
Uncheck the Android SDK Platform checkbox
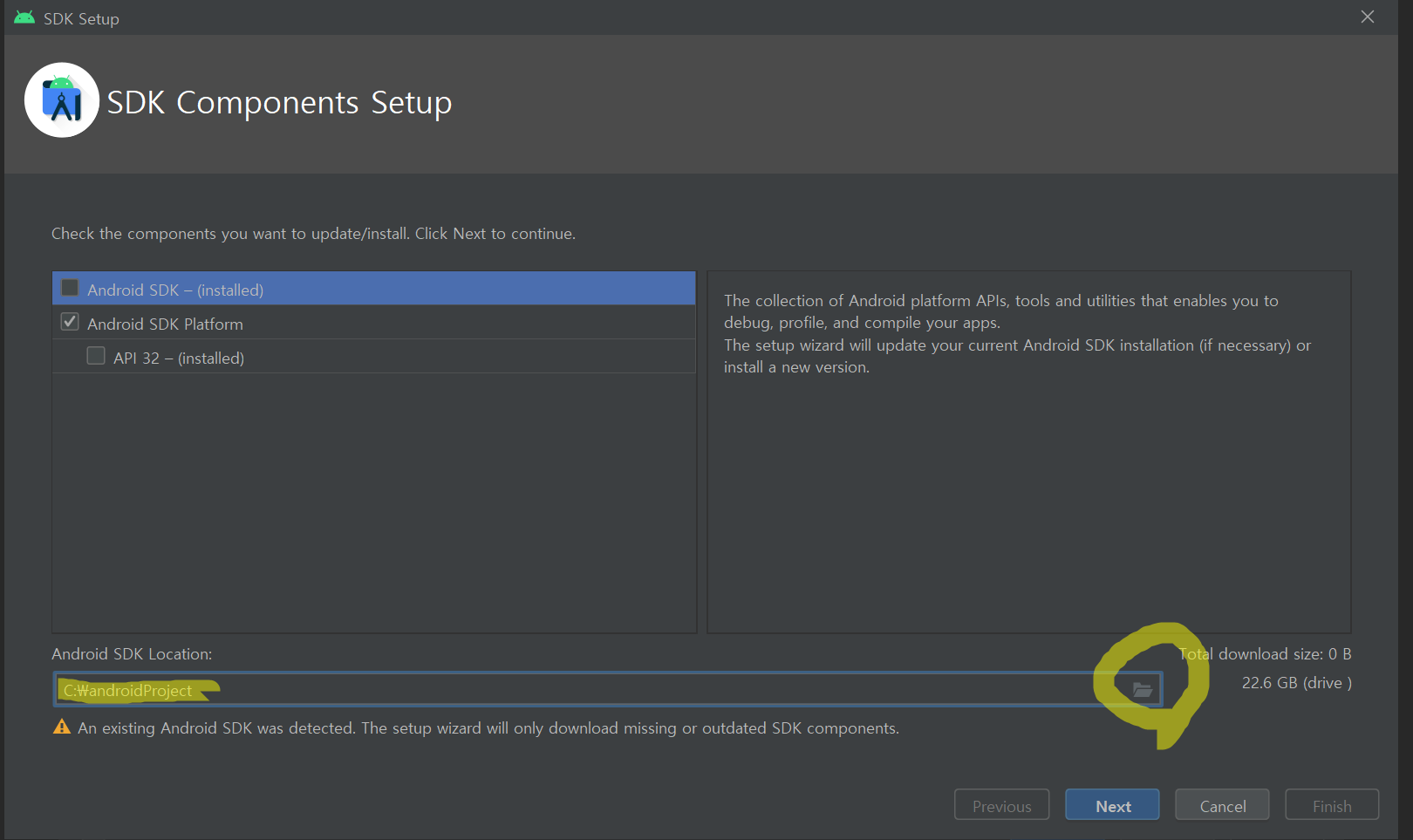tap(70, 322)
